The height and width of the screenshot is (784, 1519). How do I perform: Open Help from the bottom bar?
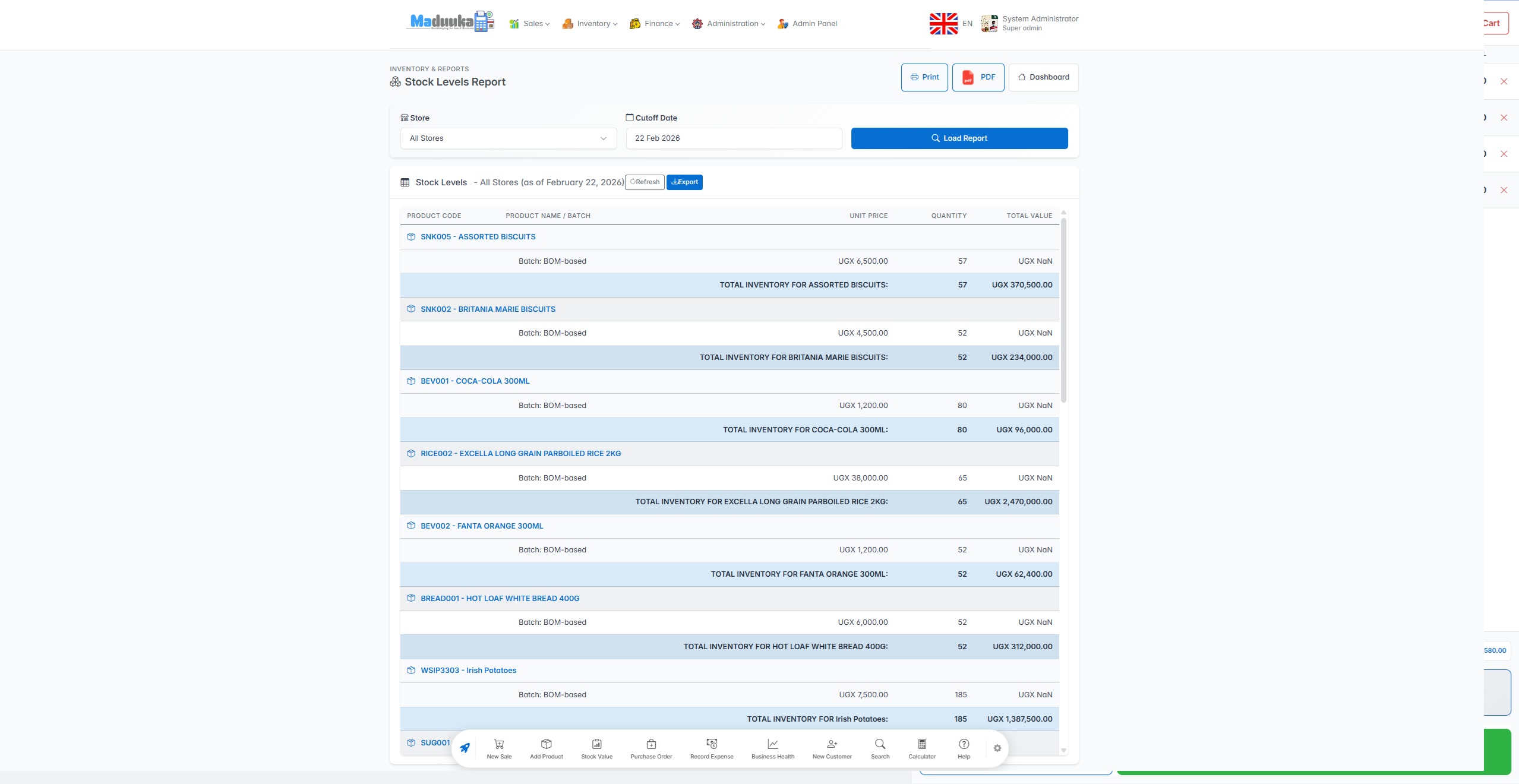(x=964, y=748)
